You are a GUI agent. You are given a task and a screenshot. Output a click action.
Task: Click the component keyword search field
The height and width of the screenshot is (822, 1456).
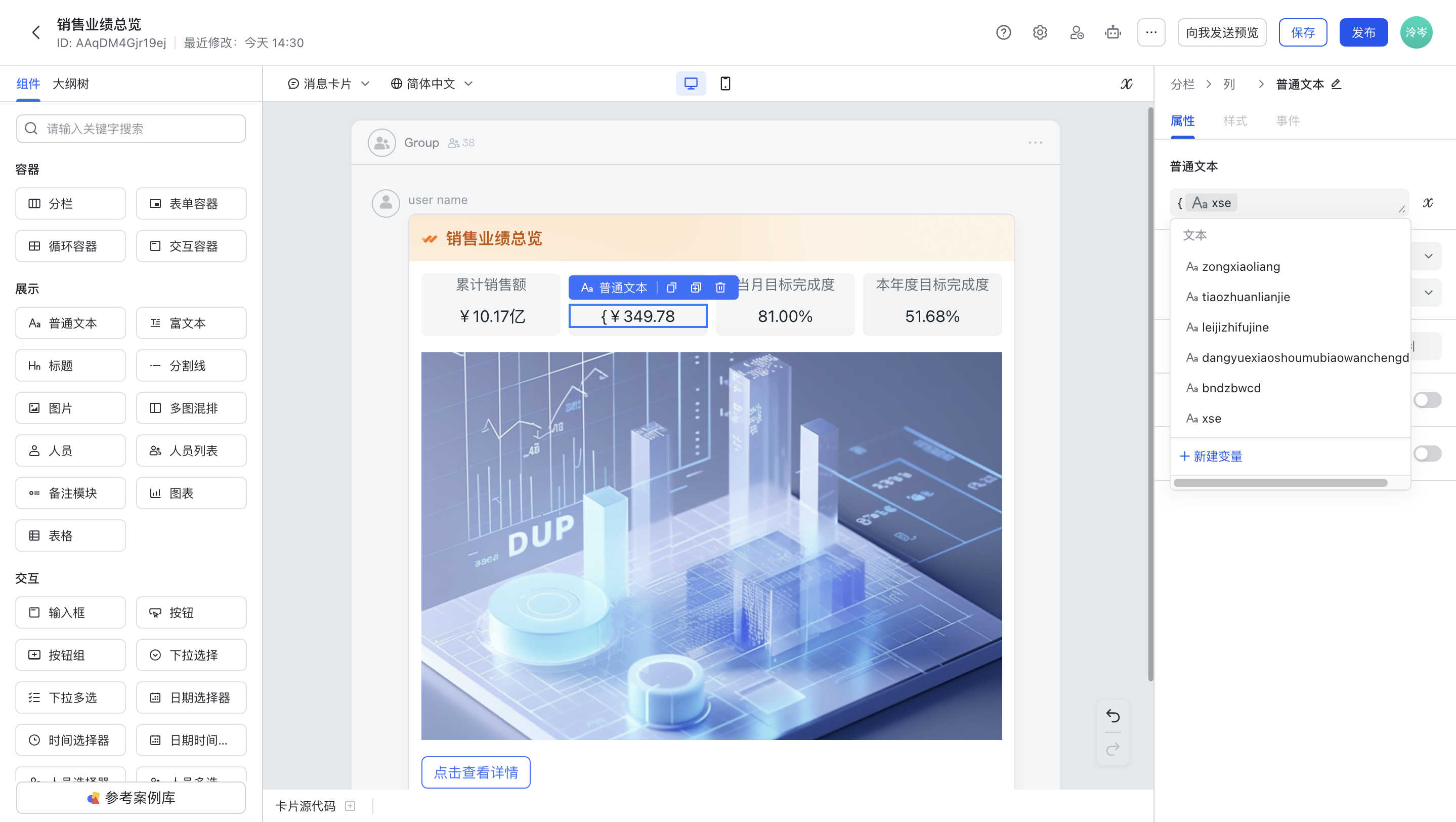131,129
